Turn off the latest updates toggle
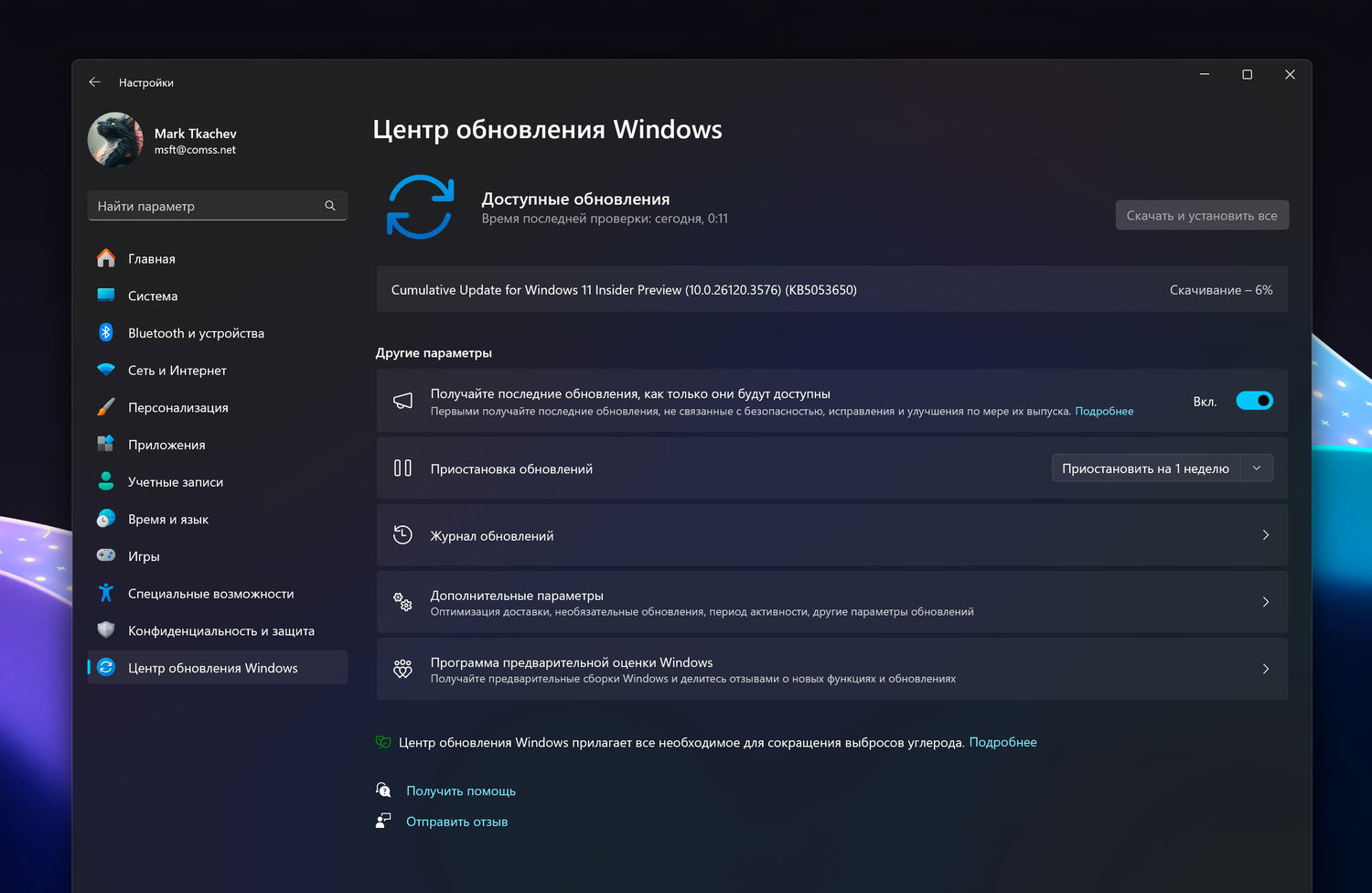Screen dimensions: 1372x893 point(1254,401)
